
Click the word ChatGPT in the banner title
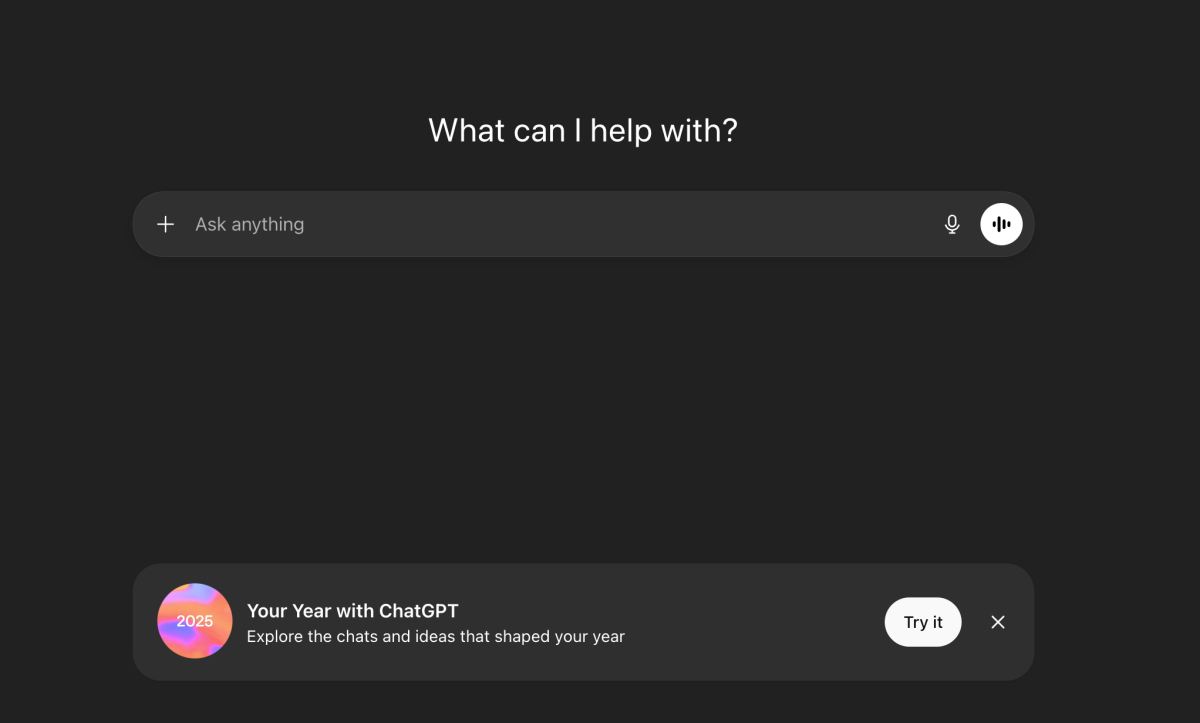[418, 611]
